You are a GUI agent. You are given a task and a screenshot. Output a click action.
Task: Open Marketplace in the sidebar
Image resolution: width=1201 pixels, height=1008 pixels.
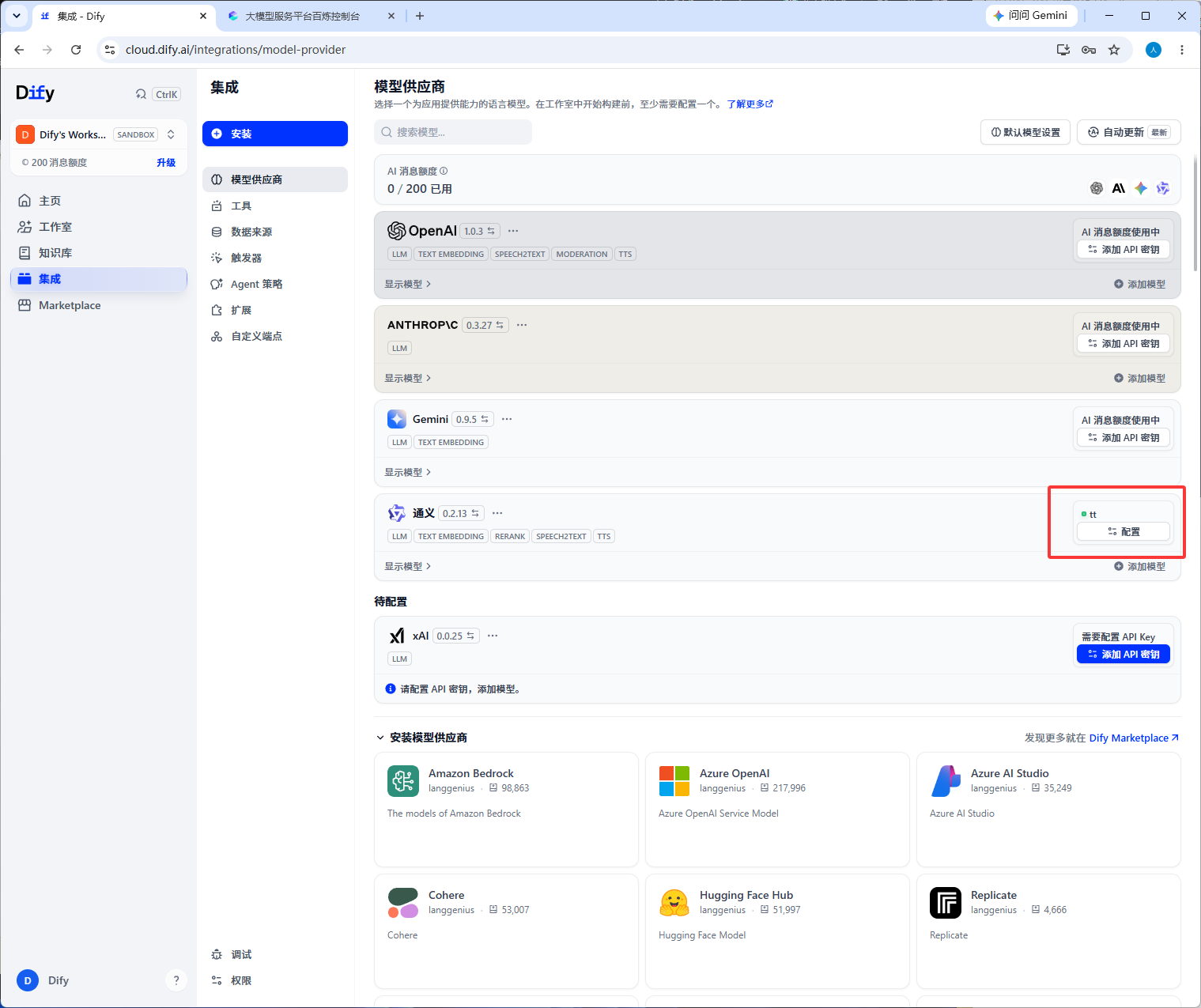click(99, 305)
